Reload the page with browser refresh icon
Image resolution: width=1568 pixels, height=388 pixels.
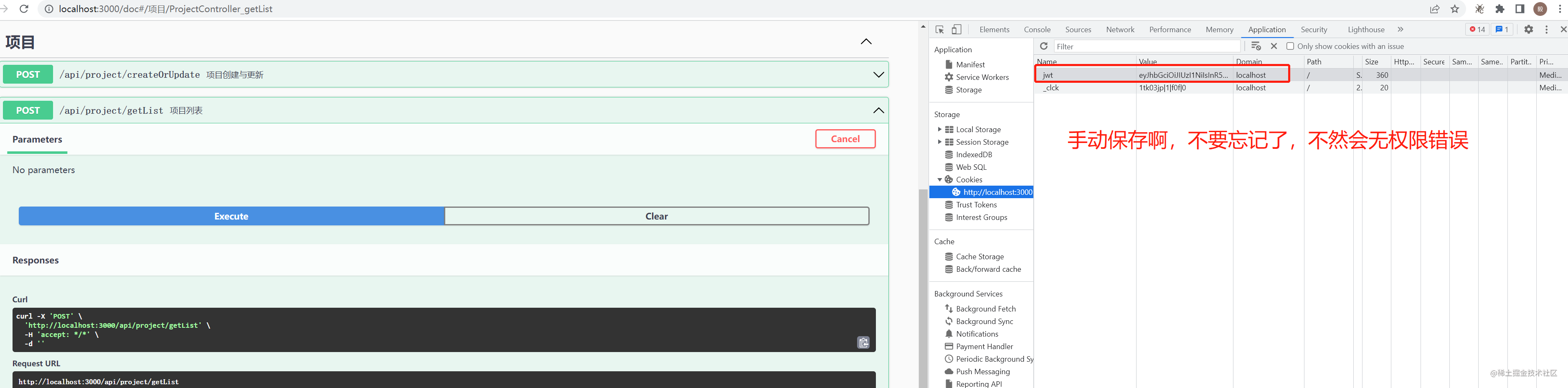[x=24, y=8]
